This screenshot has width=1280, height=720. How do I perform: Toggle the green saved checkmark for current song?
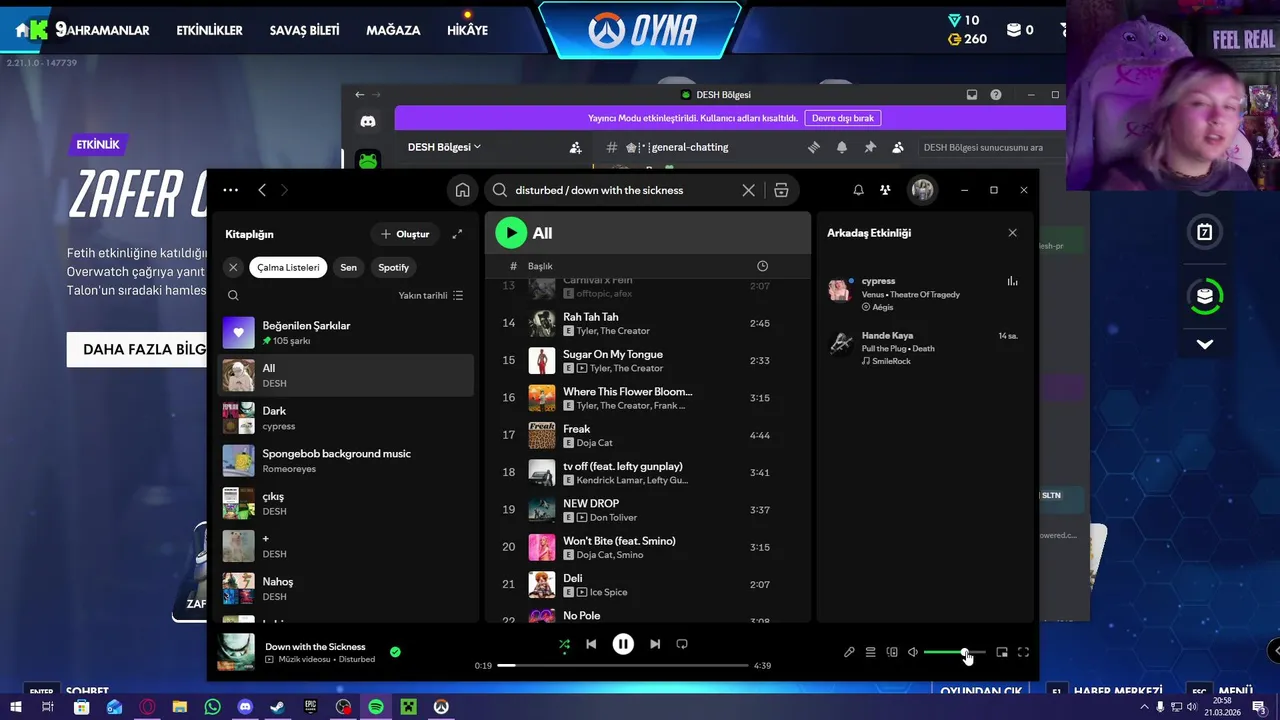pos(395,652)
